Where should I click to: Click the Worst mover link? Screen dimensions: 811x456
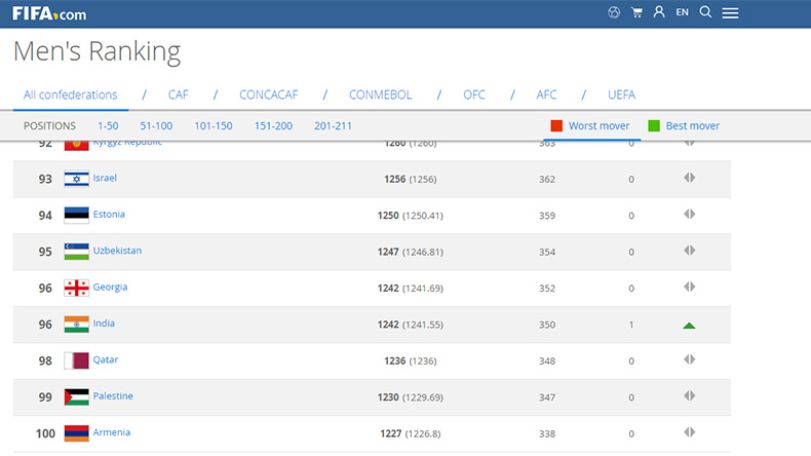[599, 126]
